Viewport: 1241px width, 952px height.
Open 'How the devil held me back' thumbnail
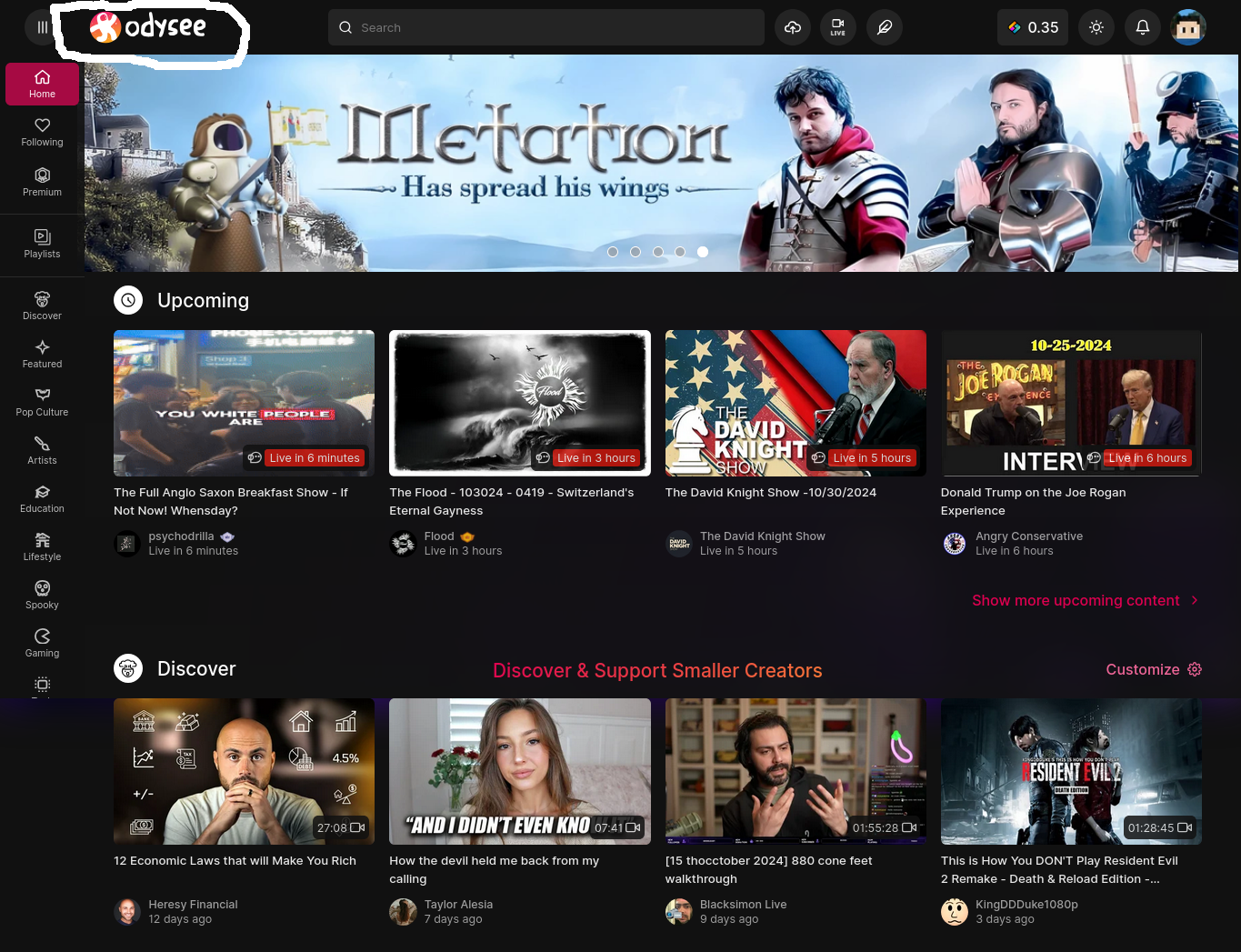tap(520, 771)
